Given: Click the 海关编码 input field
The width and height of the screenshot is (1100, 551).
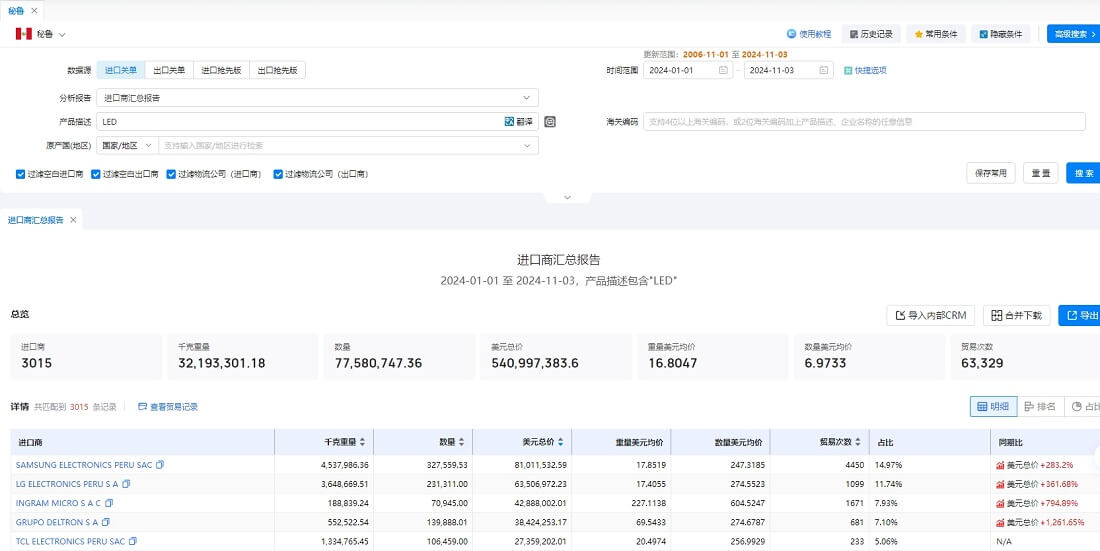Looking at the screenshot, I should pyautogui.click(x=864, y=121).
